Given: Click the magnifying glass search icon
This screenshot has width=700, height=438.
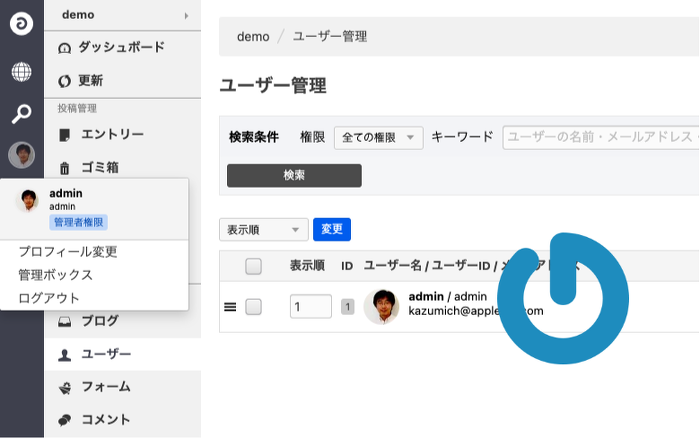Looking at the screenshot, I should (x=21, y=114).
